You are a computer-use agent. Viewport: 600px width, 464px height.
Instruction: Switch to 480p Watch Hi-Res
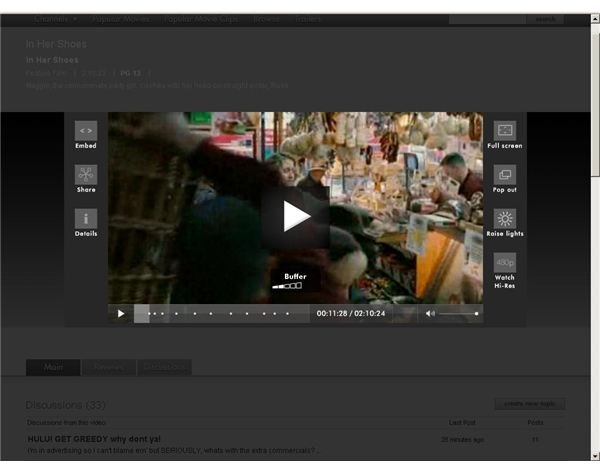pyautogui.click(x=505, y=263)
